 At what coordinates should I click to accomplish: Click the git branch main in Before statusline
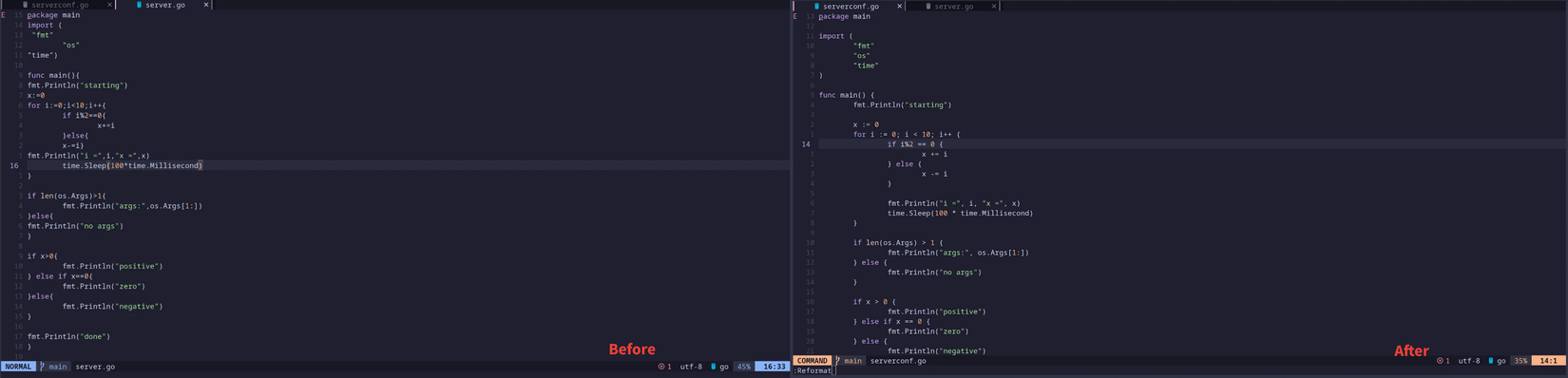pos(54,366)
